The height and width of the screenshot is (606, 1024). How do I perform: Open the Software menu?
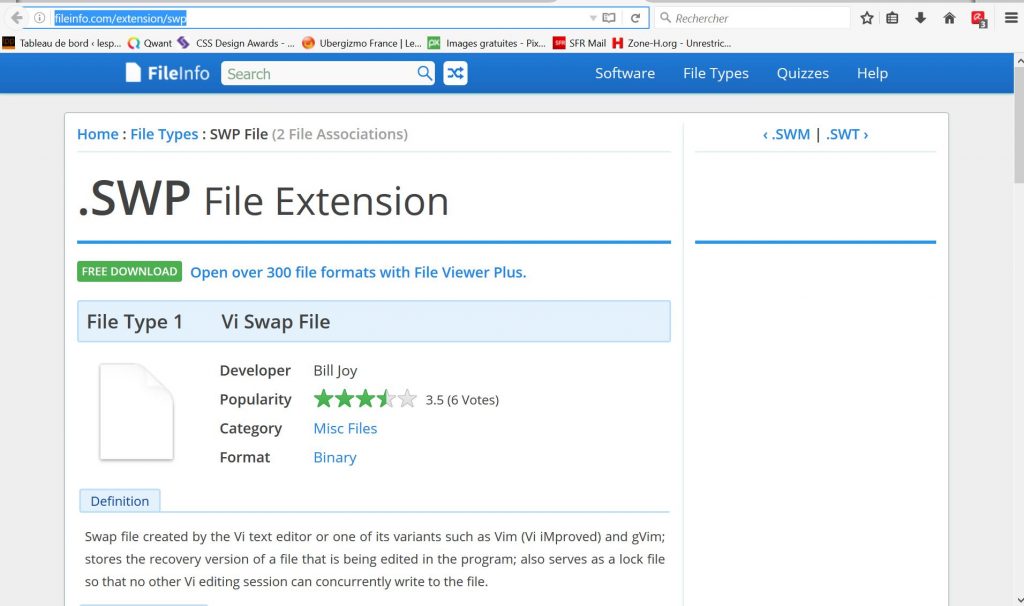pos(625,73)
